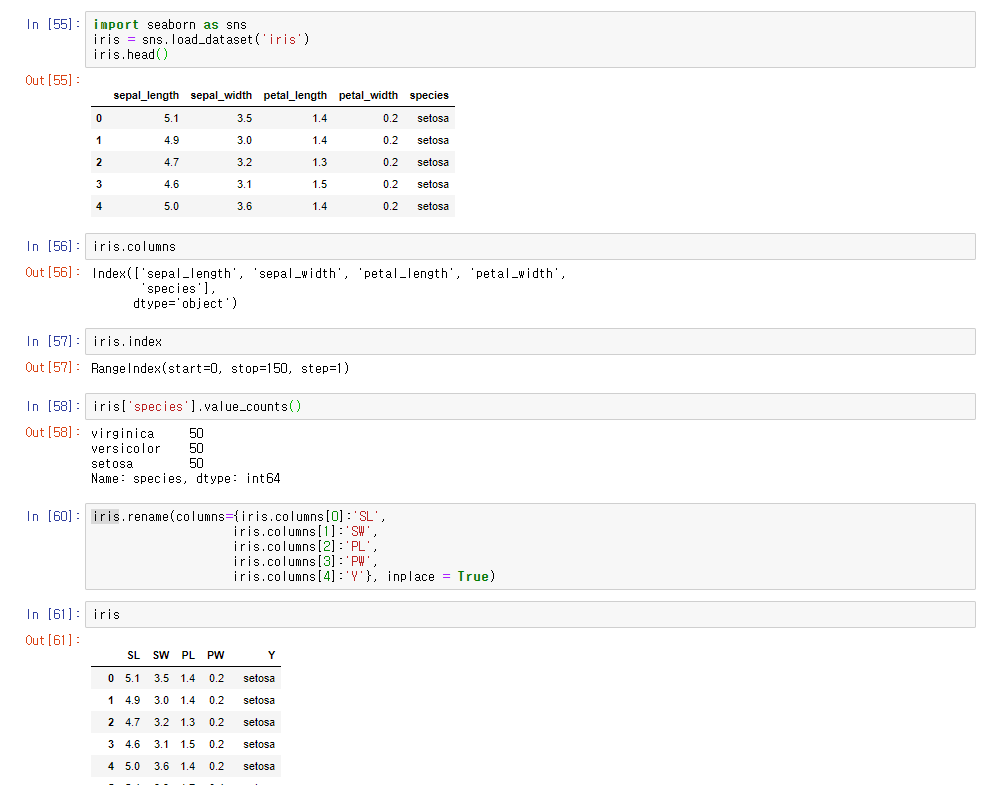Click SW column header in renamed table
Screen dimensions: 988x785
pos(161,655)
